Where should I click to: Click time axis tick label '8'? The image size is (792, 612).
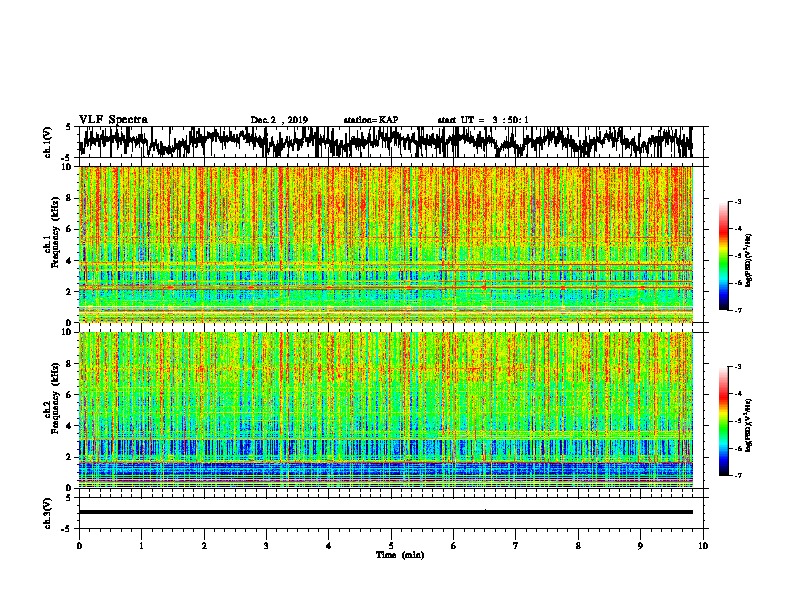578,546
